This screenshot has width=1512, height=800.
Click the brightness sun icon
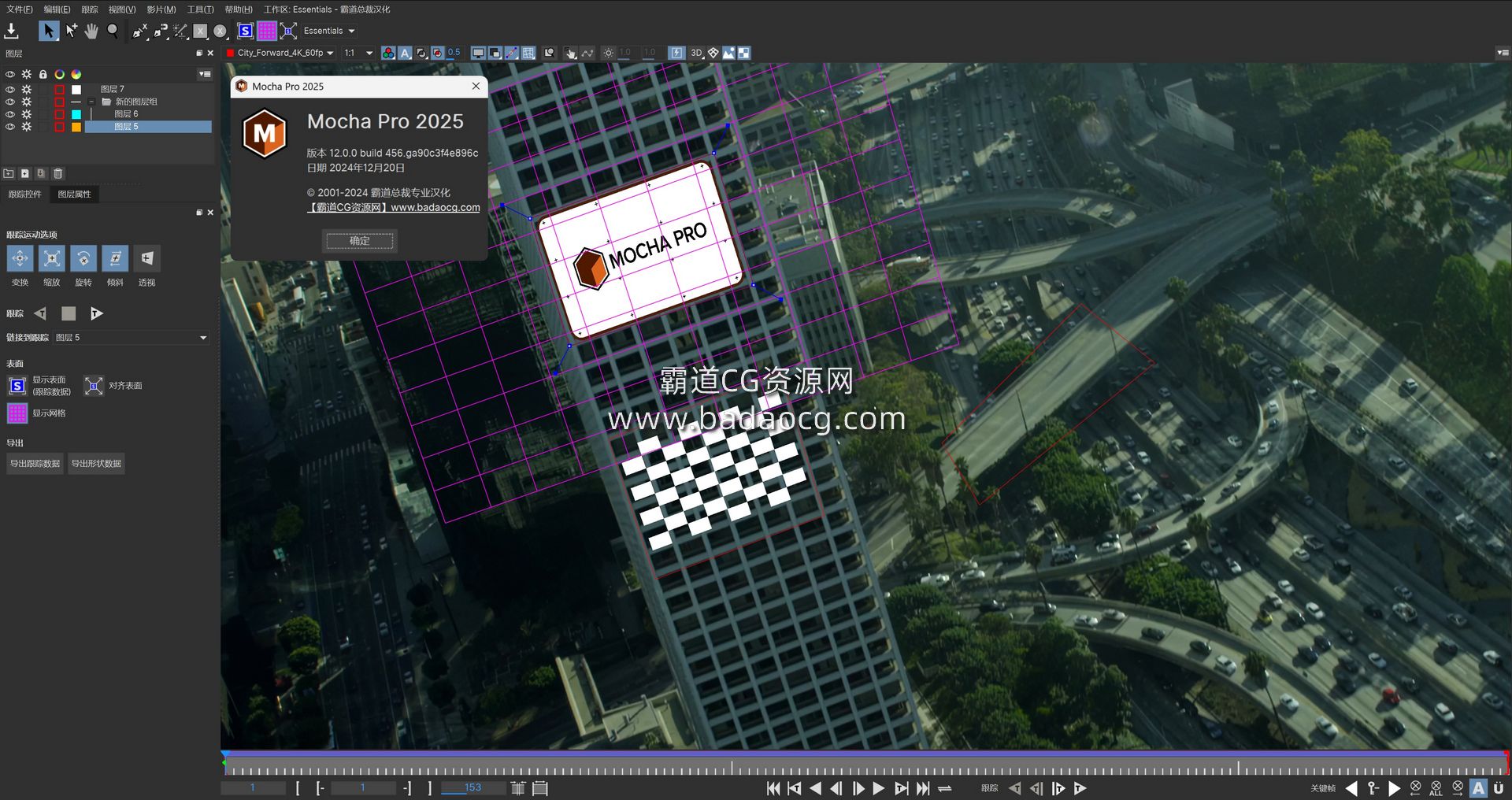[608, 53]
